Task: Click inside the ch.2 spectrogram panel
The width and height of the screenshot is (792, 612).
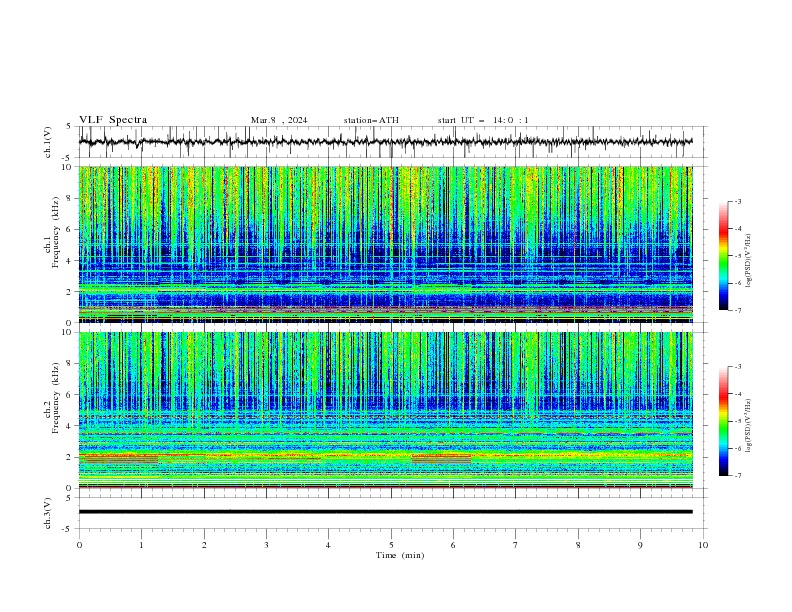Action: coord(385,410)
